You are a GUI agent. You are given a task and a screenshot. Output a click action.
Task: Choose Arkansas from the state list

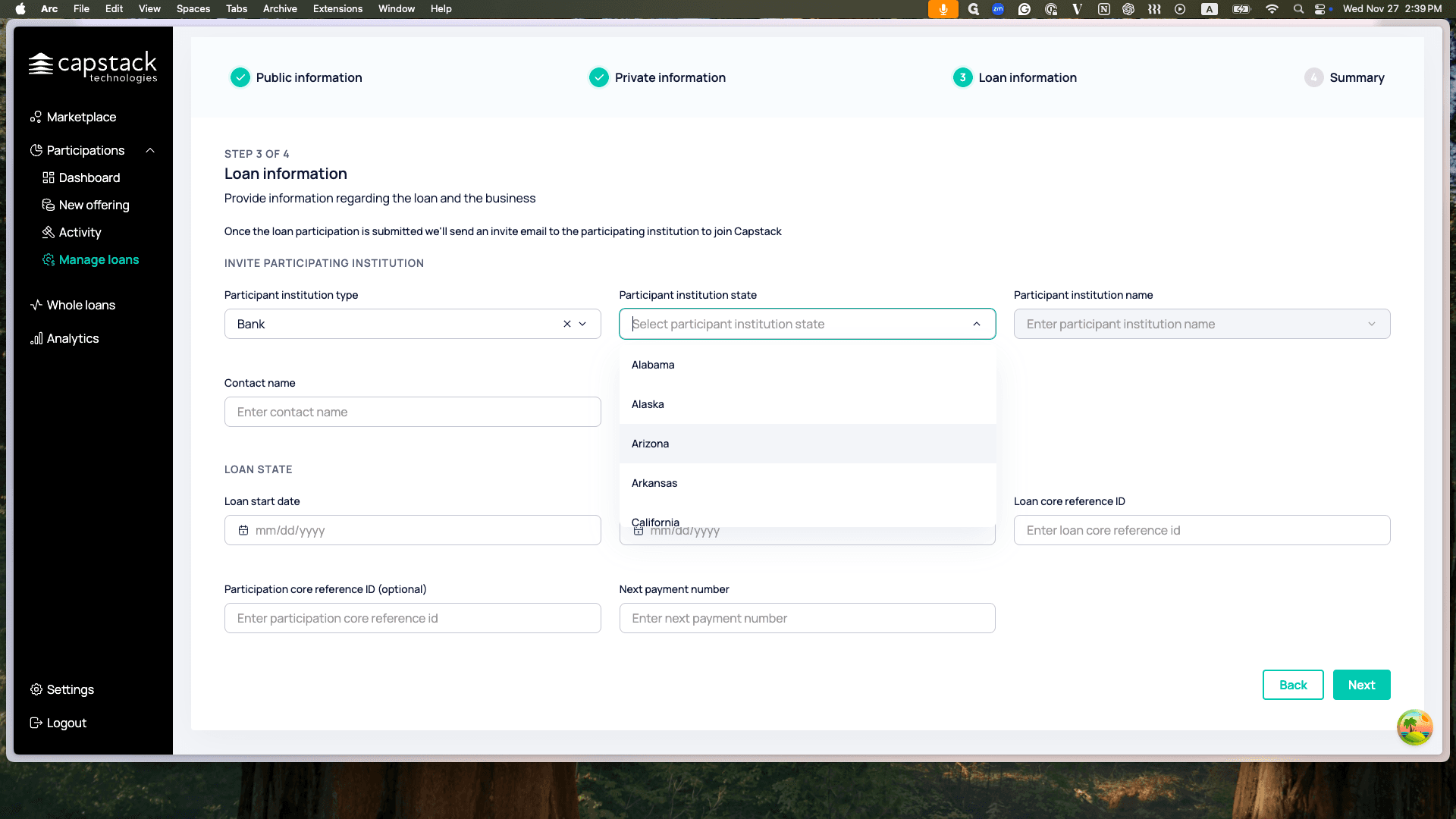pyautogui.click(x=808, y=483)
